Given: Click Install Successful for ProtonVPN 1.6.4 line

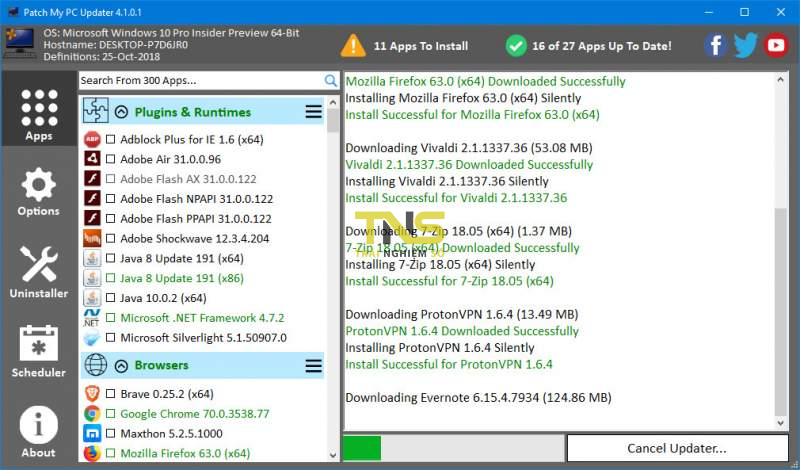Looking at the screenshot, I should (449, 364).
